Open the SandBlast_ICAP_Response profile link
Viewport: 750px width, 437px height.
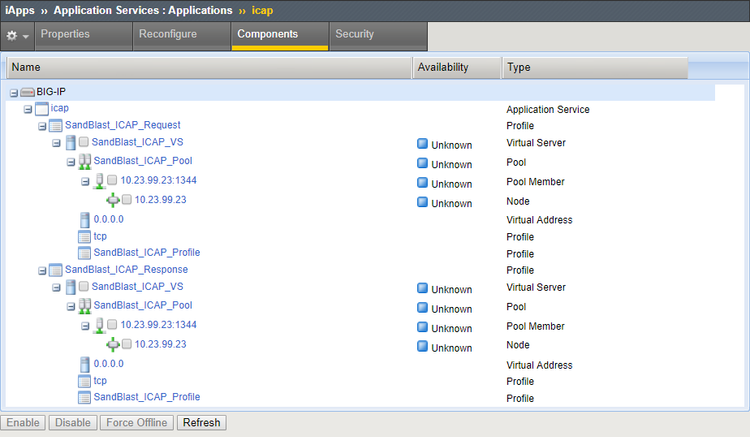(126, 270)
